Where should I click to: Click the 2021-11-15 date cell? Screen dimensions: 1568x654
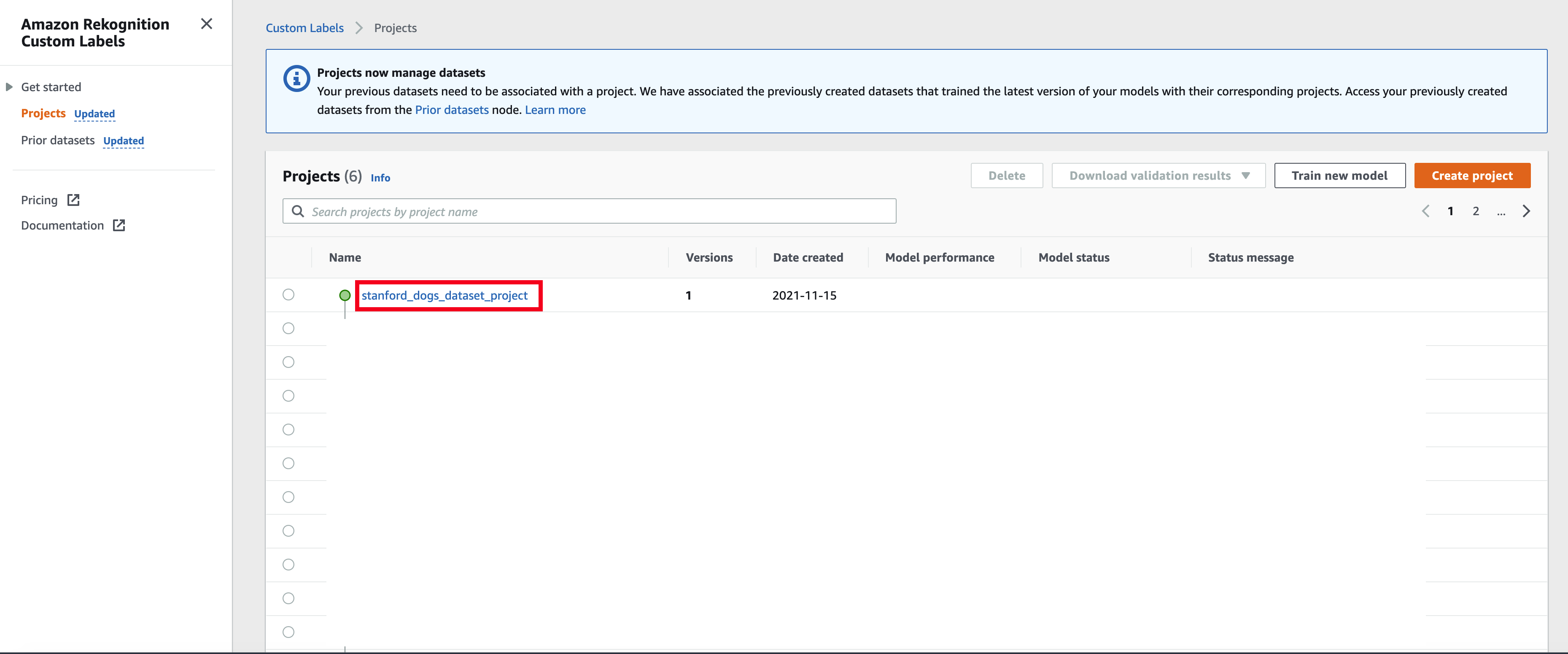pyautogui.click(x=804, y=295)
